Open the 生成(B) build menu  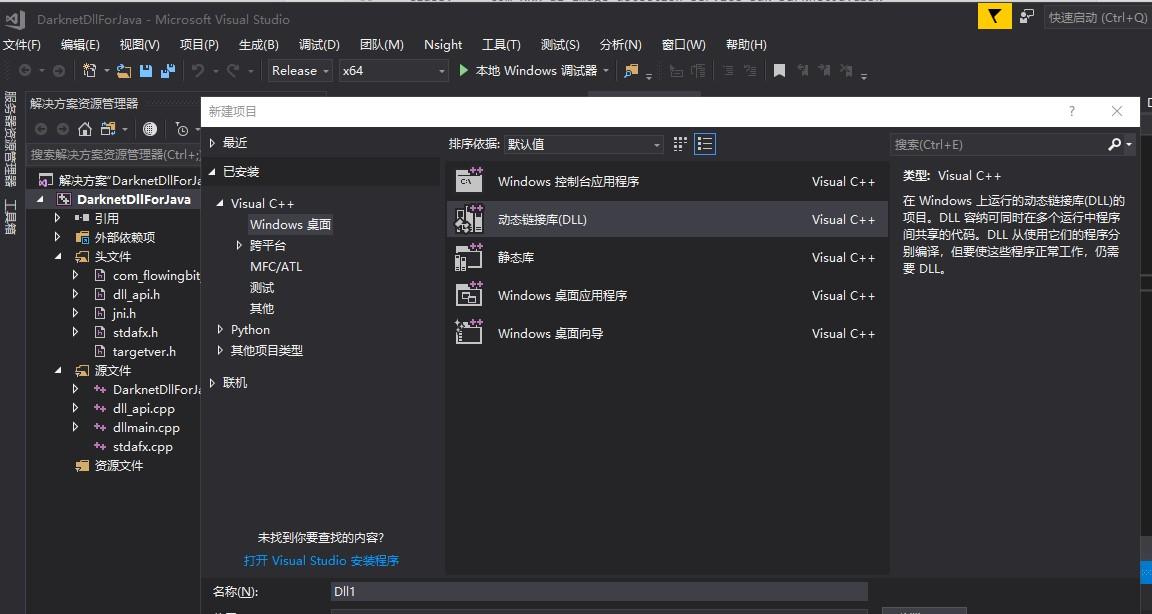pos(259,45)
